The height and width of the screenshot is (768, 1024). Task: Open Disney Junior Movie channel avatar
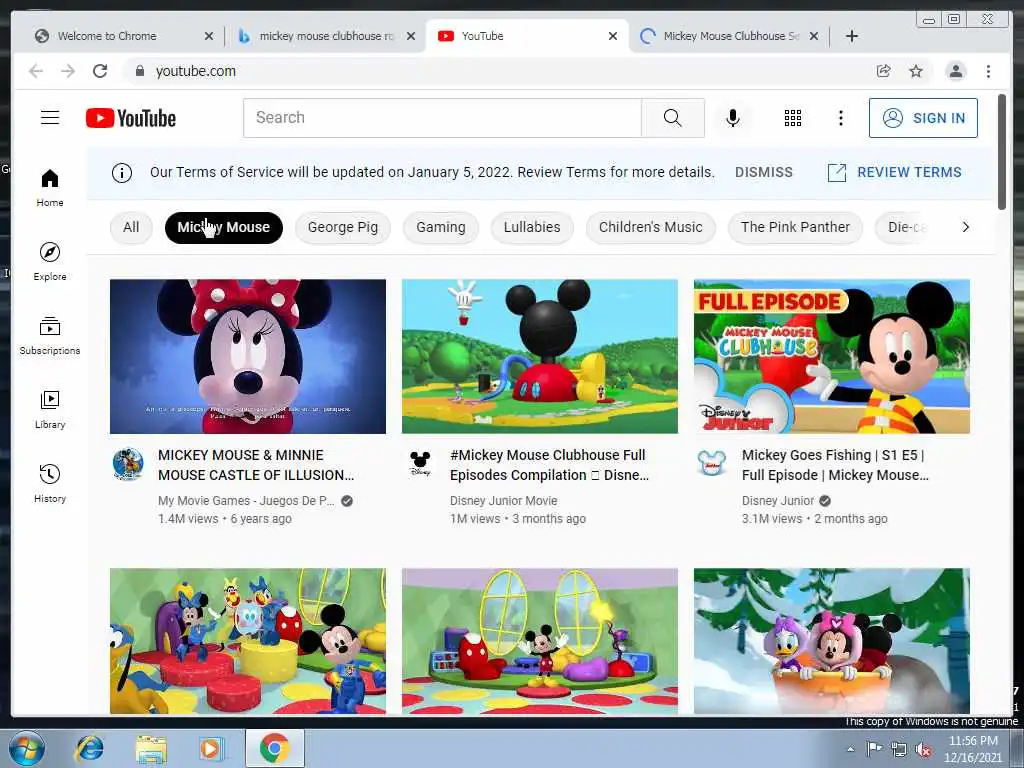(420, 464)
